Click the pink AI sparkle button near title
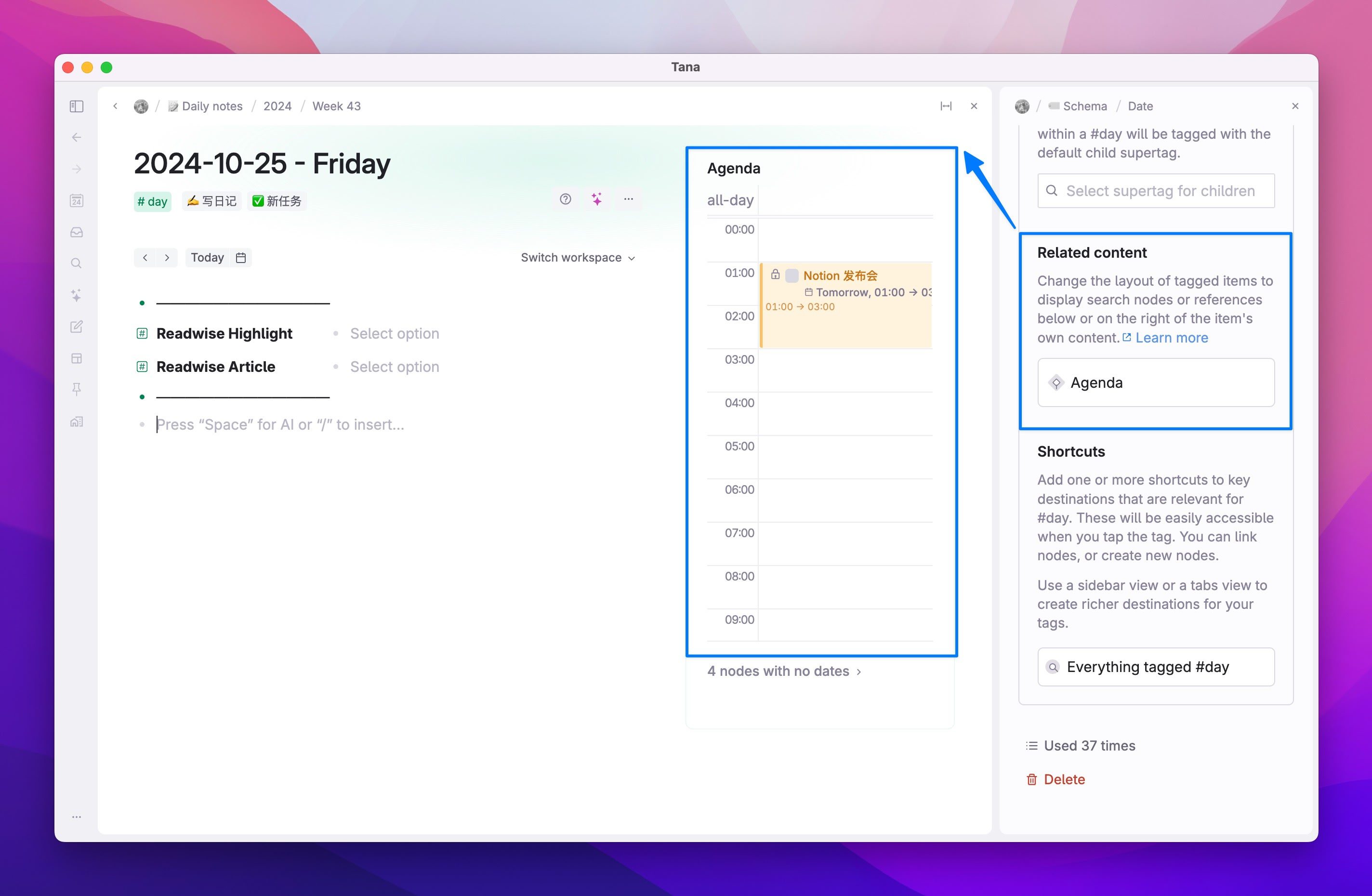 597,199
